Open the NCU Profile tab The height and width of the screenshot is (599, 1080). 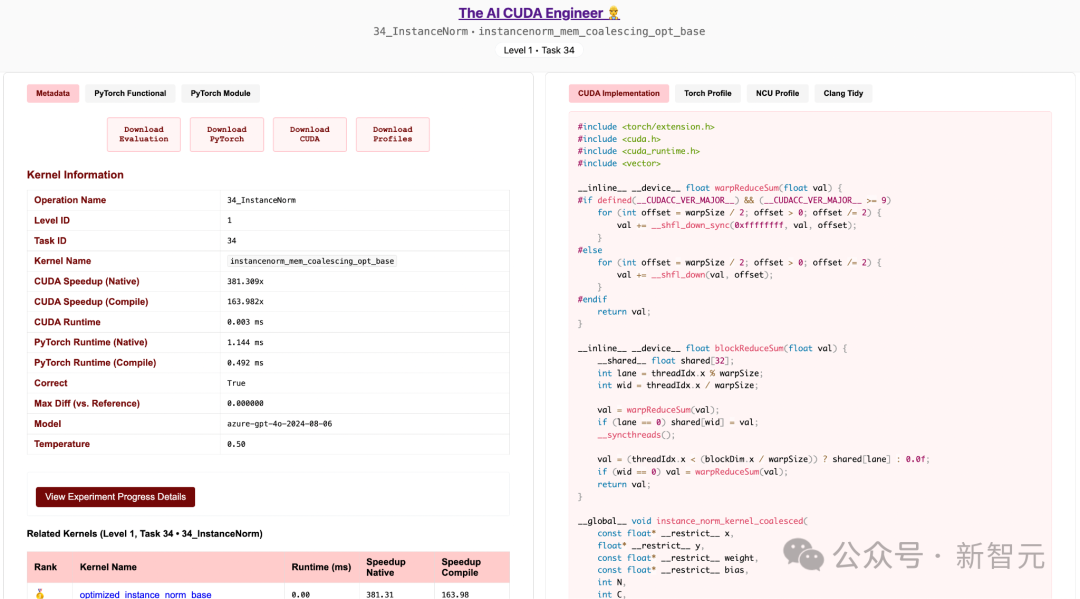click(777, 94)
